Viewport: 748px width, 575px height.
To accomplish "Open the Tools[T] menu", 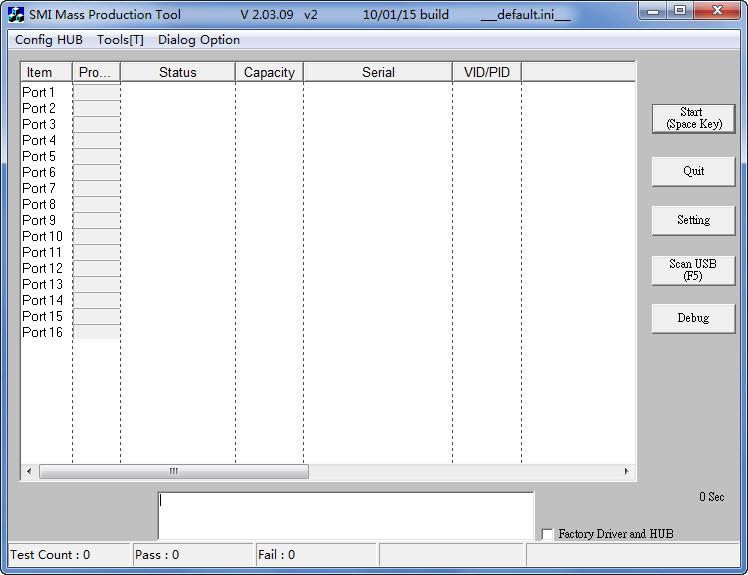I will click(120, 40).
